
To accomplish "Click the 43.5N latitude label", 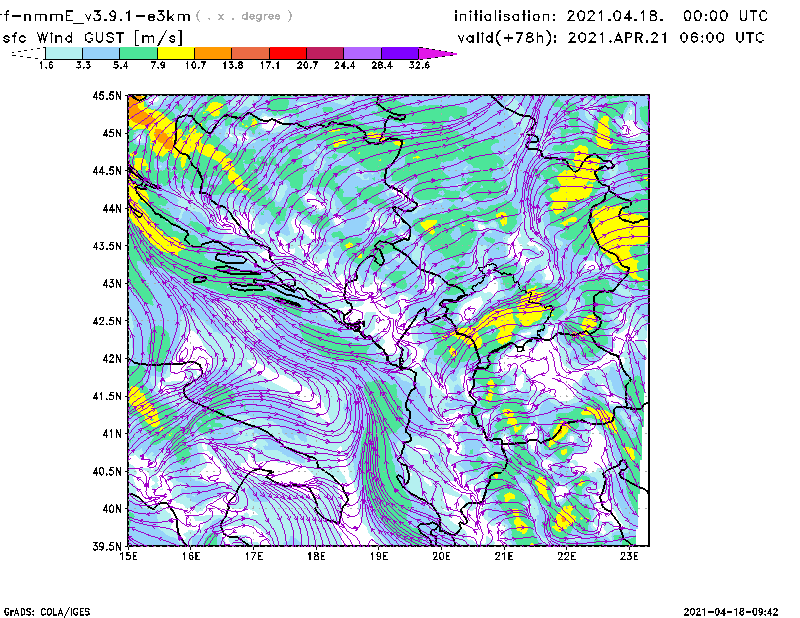I will coord(108,246).
